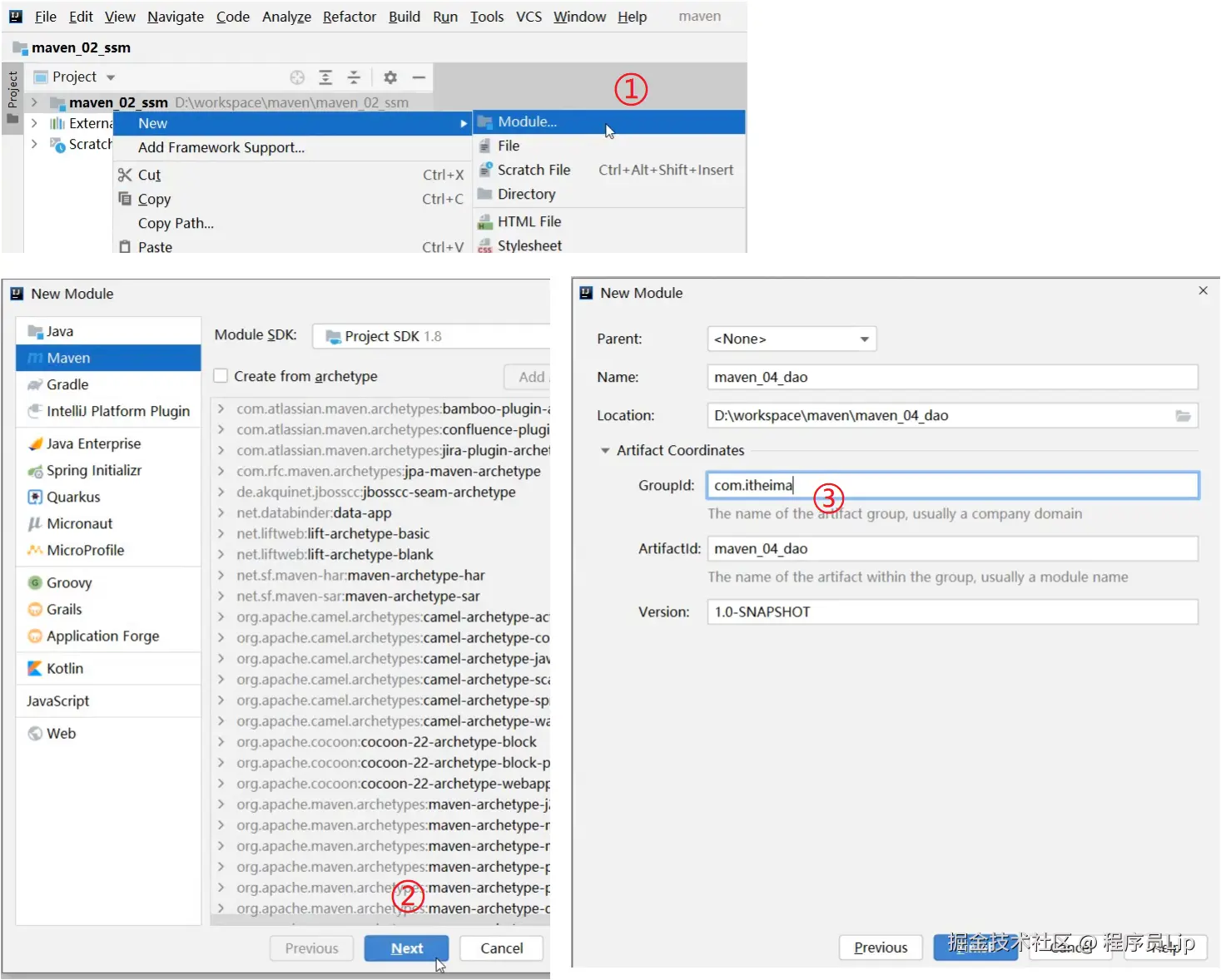Hide the Project panel with the minus icon

click(419, 77)
